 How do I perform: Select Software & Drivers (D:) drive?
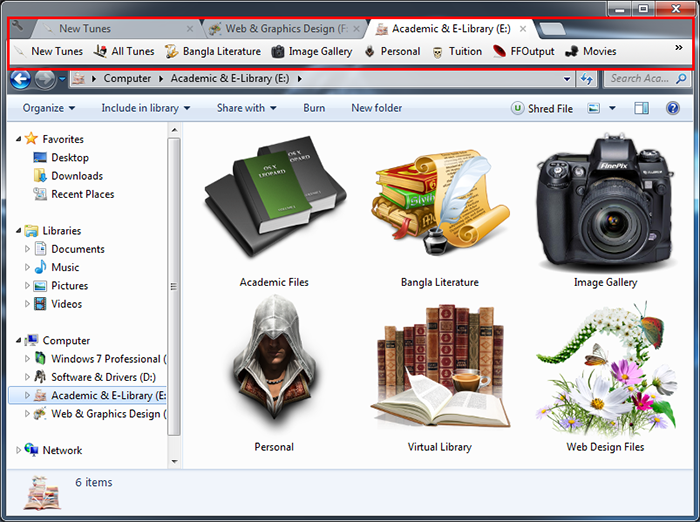tap(95, 377)
